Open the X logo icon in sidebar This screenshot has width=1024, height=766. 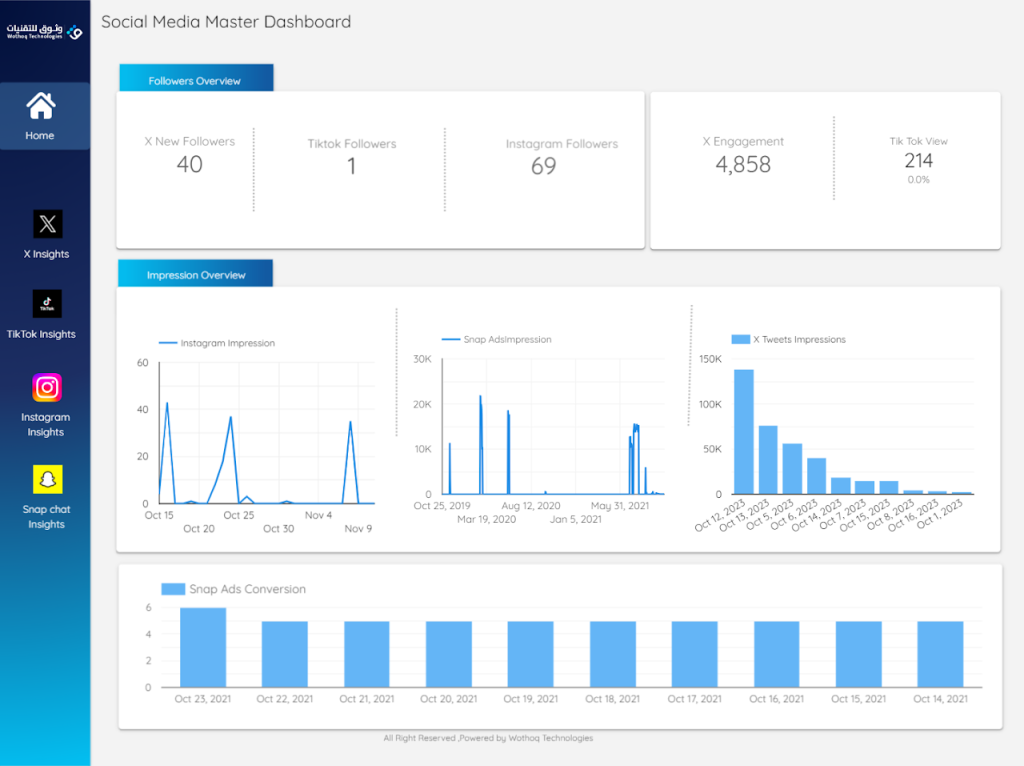tap(48, 224)
